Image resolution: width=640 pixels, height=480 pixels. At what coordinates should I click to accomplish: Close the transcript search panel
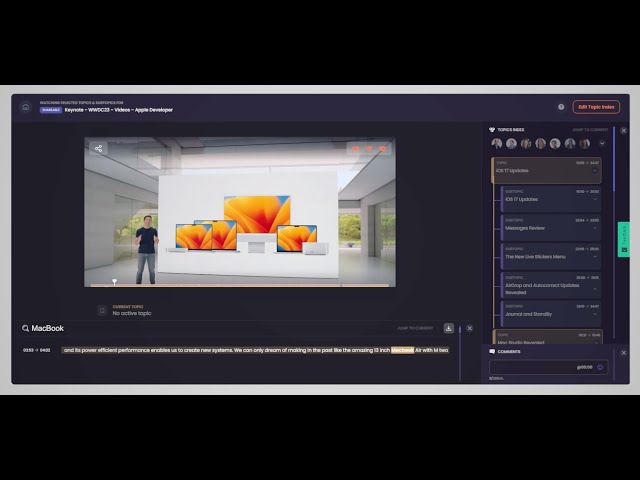click(x=469, y=328)
